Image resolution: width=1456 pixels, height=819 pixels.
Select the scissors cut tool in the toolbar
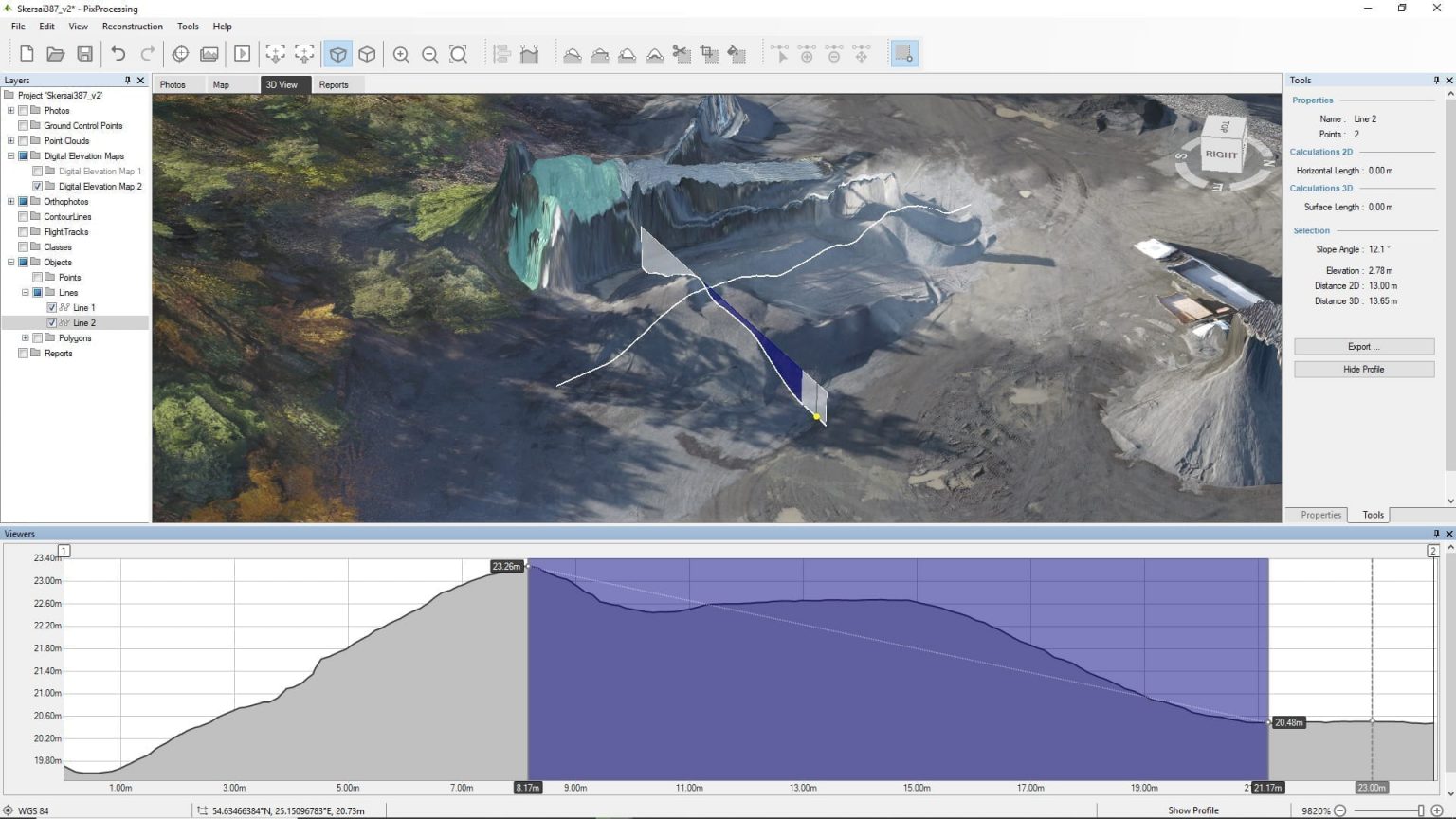coord(682,54)
